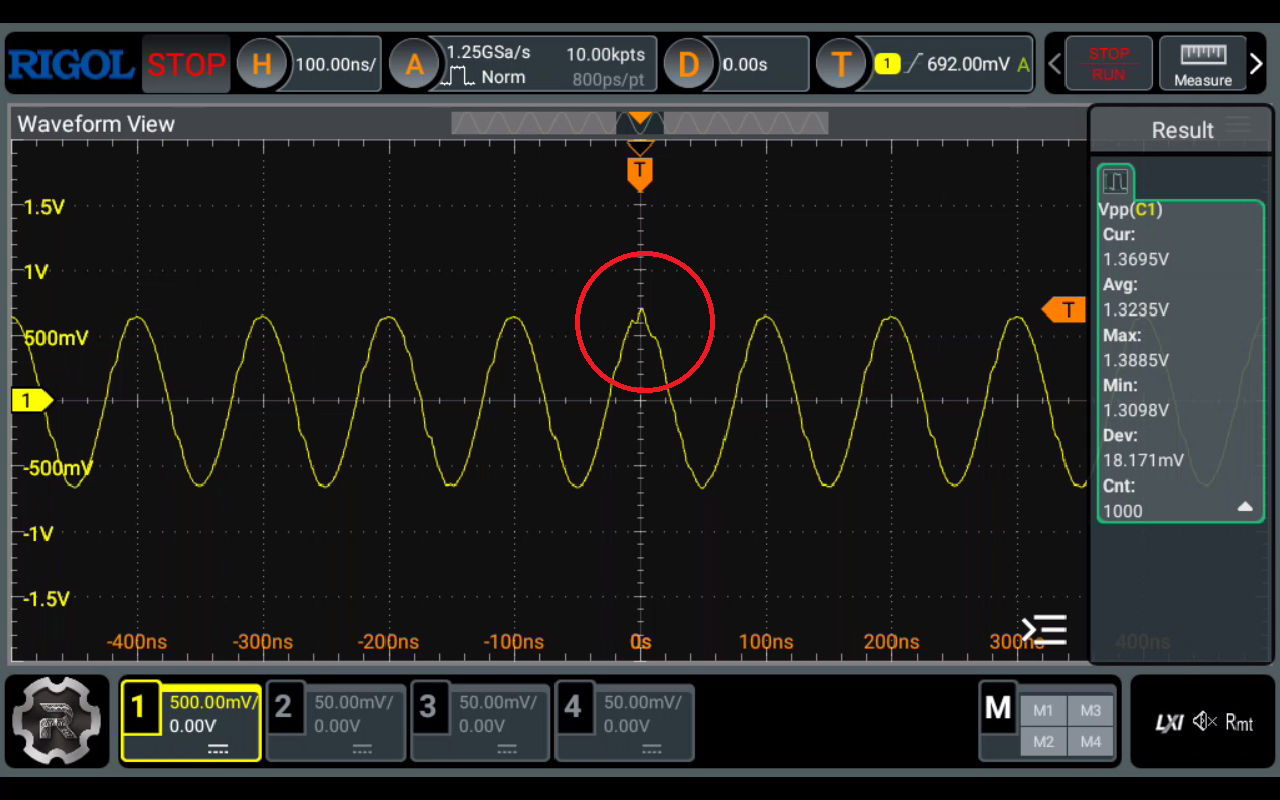Open the orange A acquisition settings icon

pyautogui.click(x=414, y=65)
